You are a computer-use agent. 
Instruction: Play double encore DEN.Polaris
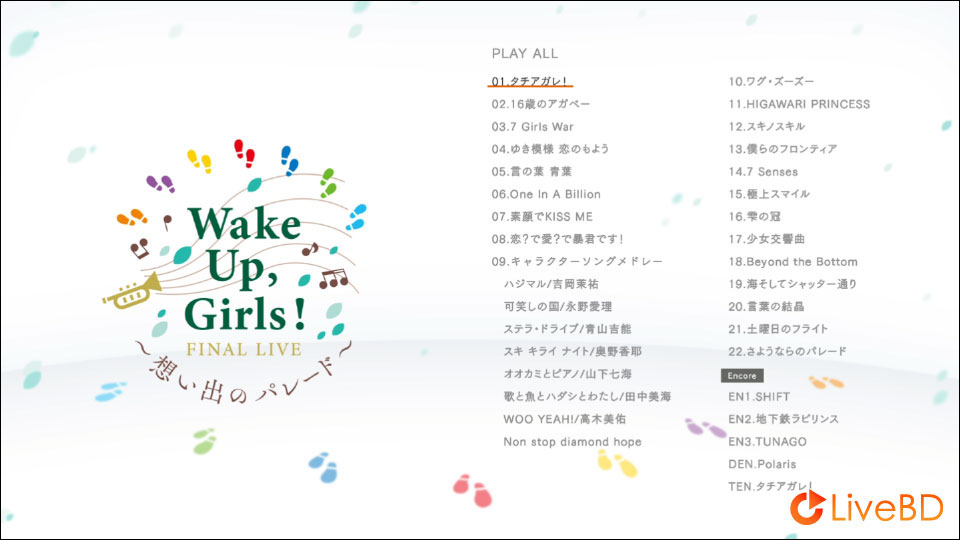tap(762, 464)
